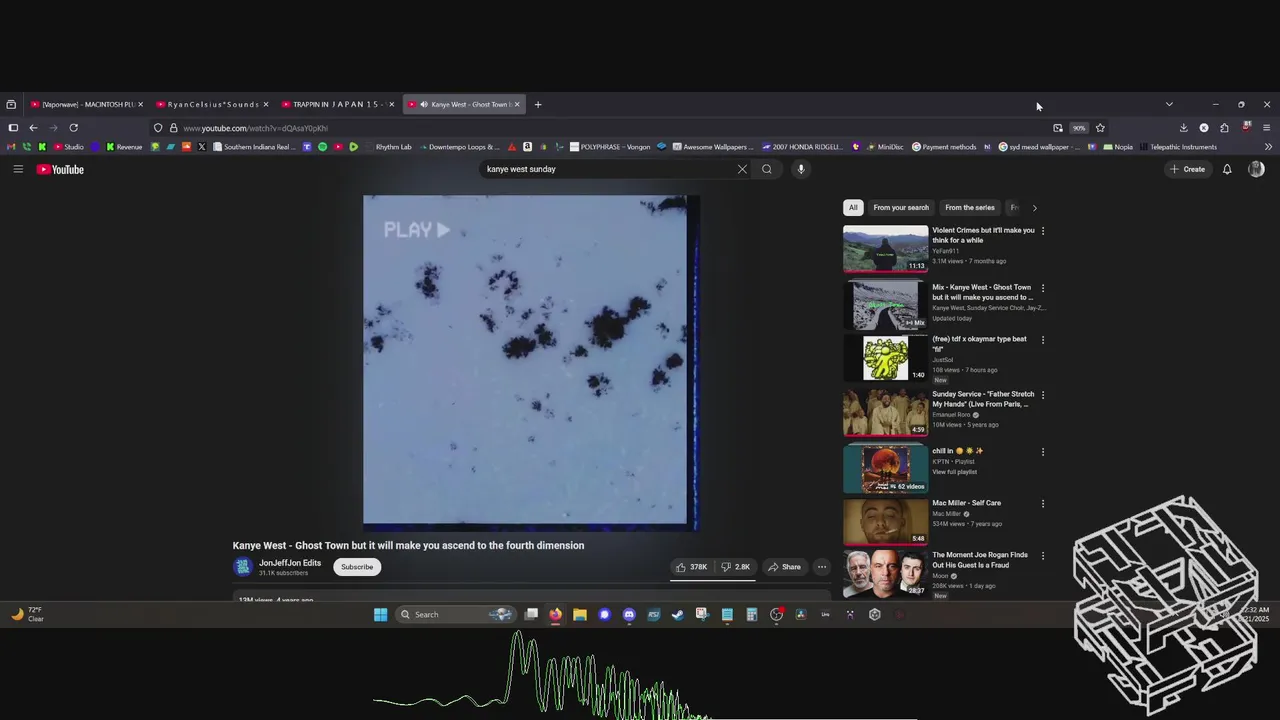Open the Spotify bookmark icon
This screenshot has width=1280, height=720.
click(x=322, y=147)
